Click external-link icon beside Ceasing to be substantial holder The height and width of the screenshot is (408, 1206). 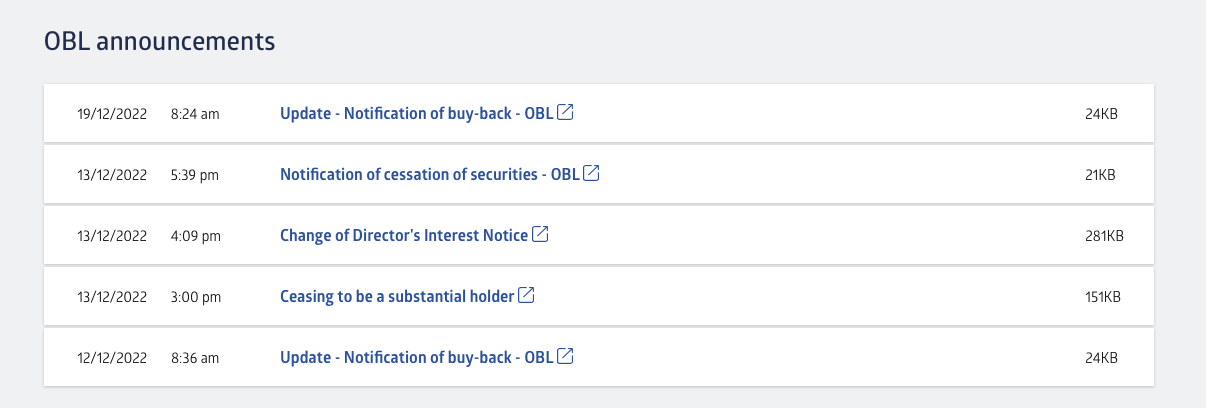(526, 295)
